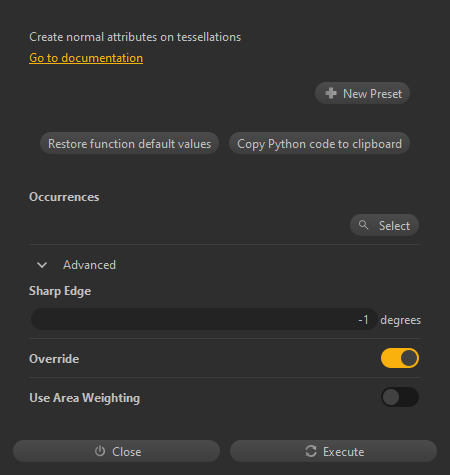This screenshot has width=450, height=475.
Task: Open the Go to documentation link
Action: [x=86, y=58]
